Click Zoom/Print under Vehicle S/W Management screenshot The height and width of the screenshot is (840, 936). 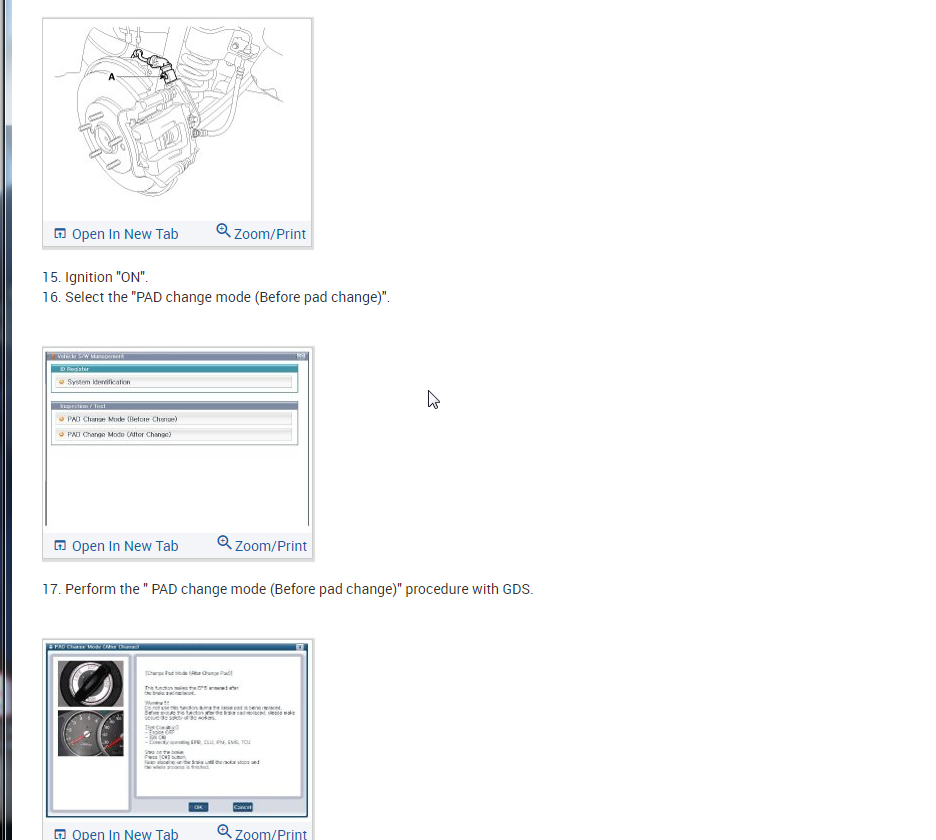tap(271, 546)
